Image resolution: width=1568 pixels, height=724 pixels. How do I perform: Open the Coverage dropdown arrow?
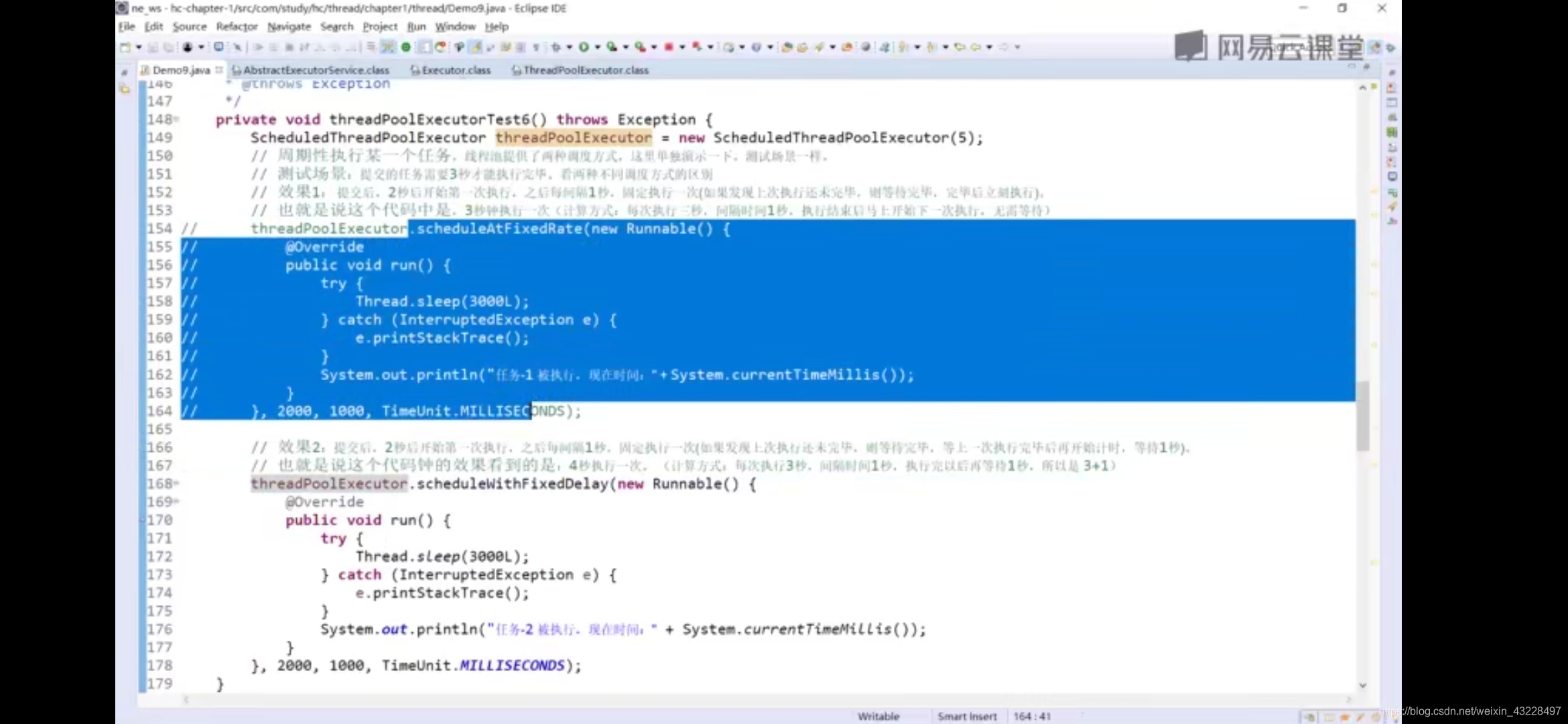(626, 47)
